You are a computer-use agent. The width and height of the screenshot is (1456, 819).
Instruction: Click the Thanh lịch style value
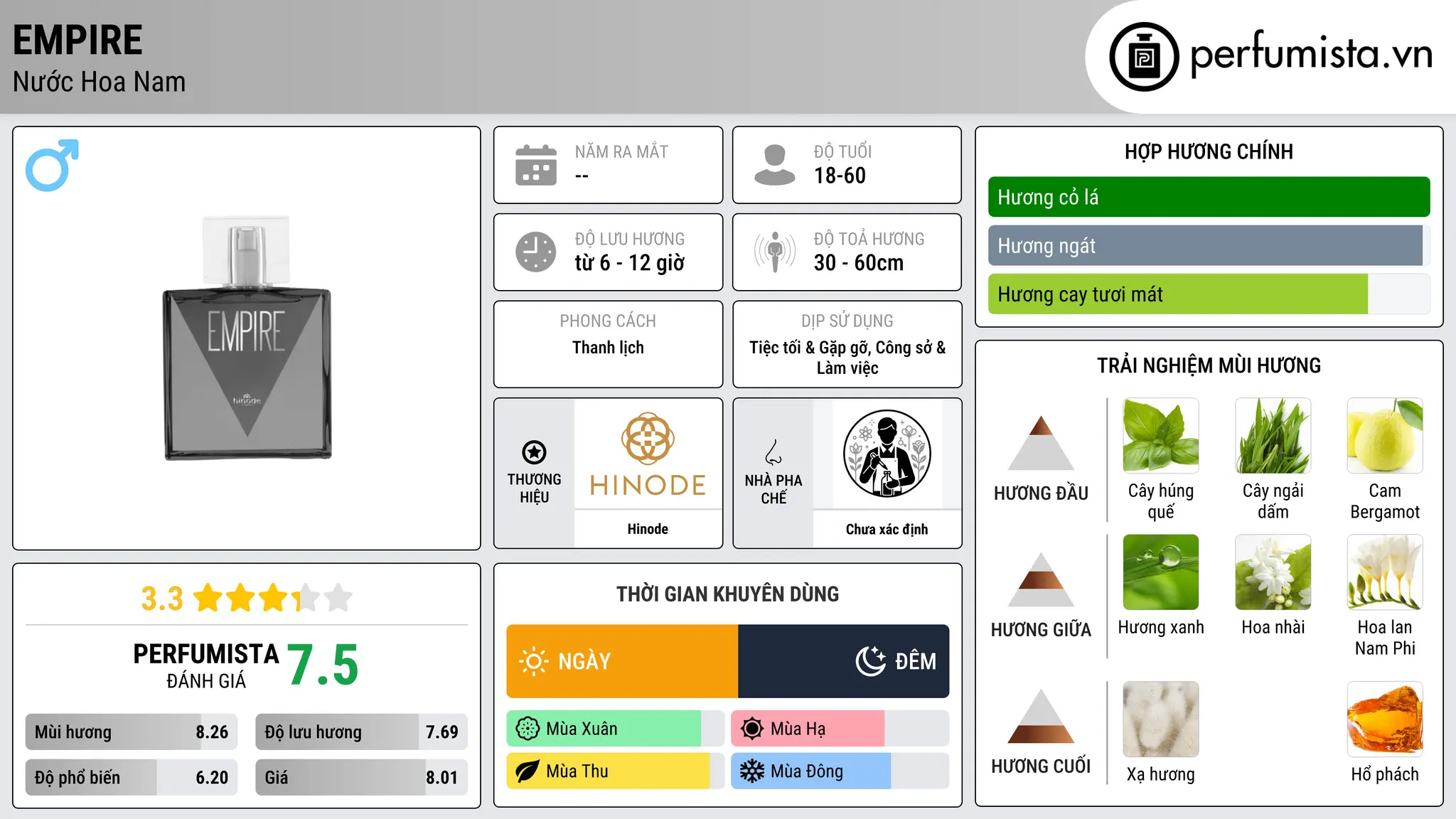point(608,348)
